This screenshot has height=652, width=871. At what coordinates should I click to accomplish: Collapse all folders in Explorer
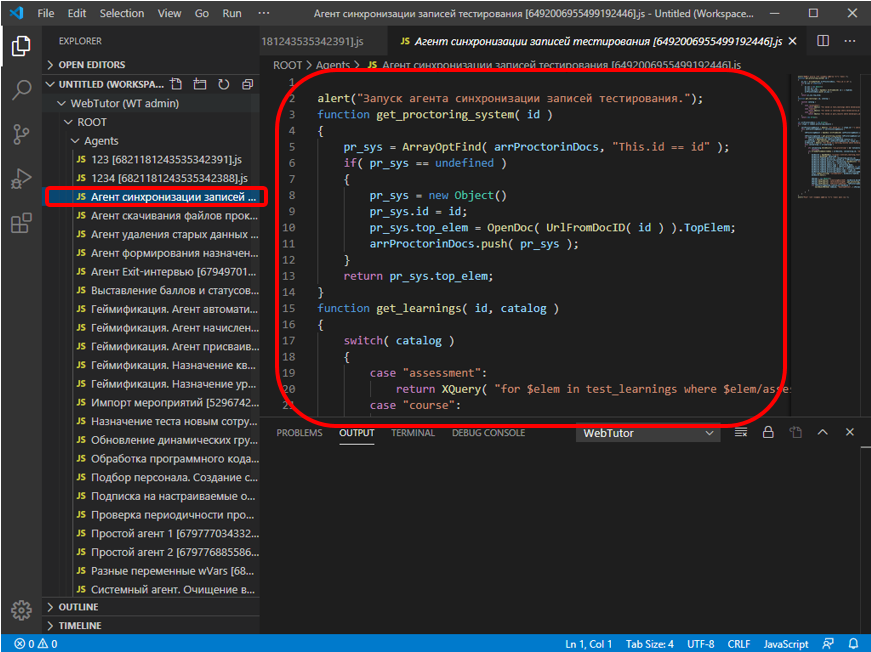click(x=247, y=84)
